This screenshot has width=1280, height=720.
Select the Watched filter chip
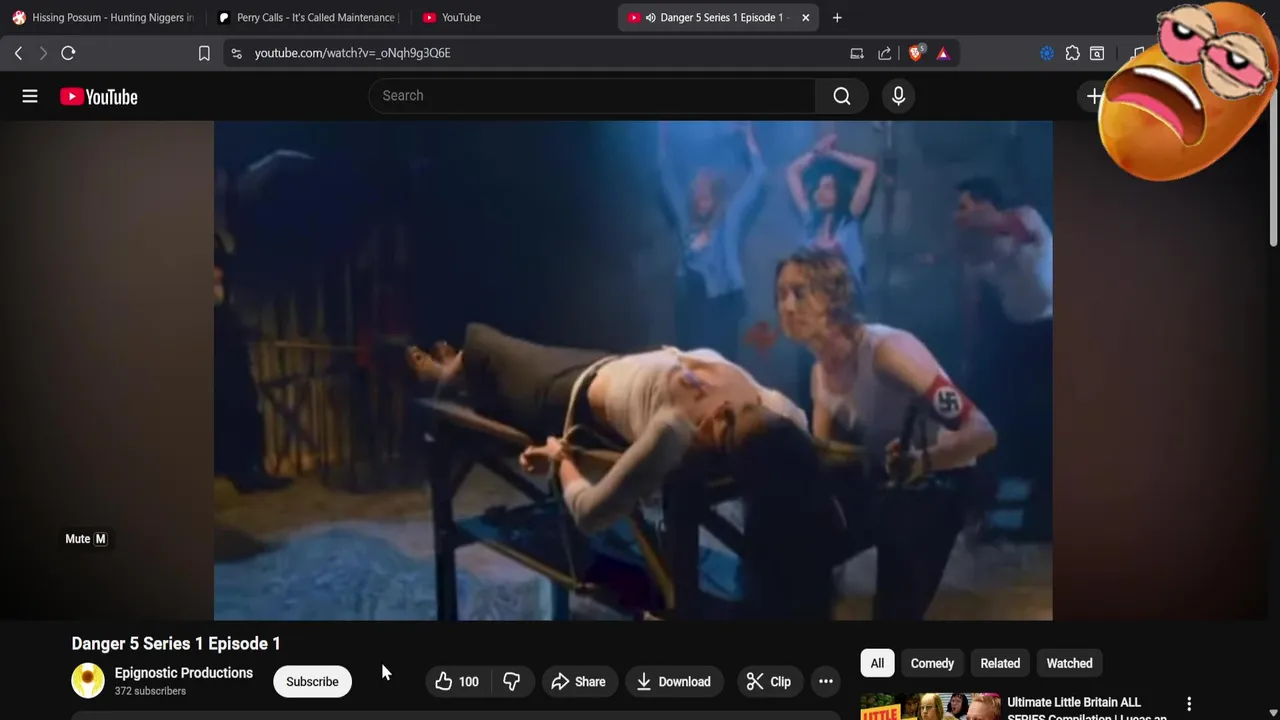click(x=1069, y=663)
